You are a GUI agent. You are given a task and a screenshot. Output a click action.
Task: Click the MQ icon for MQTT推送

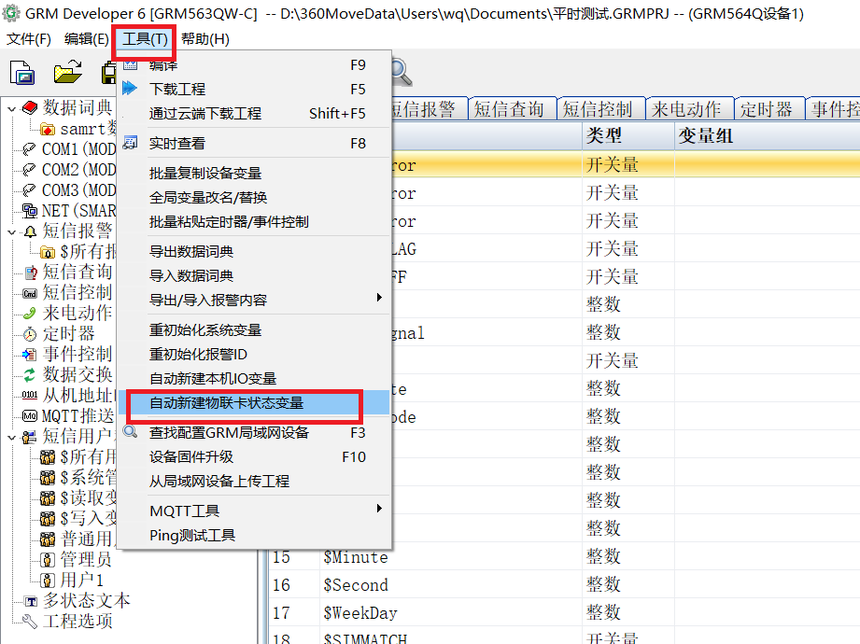[x=30, y=416]
